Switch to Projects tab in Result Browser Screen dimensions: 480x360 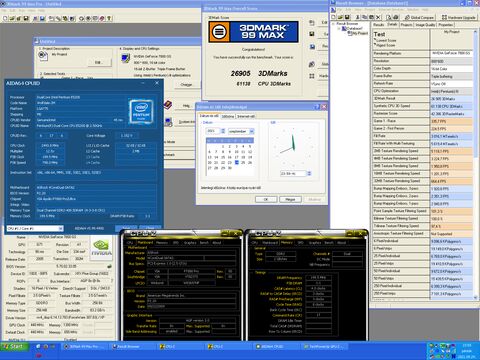407,25
